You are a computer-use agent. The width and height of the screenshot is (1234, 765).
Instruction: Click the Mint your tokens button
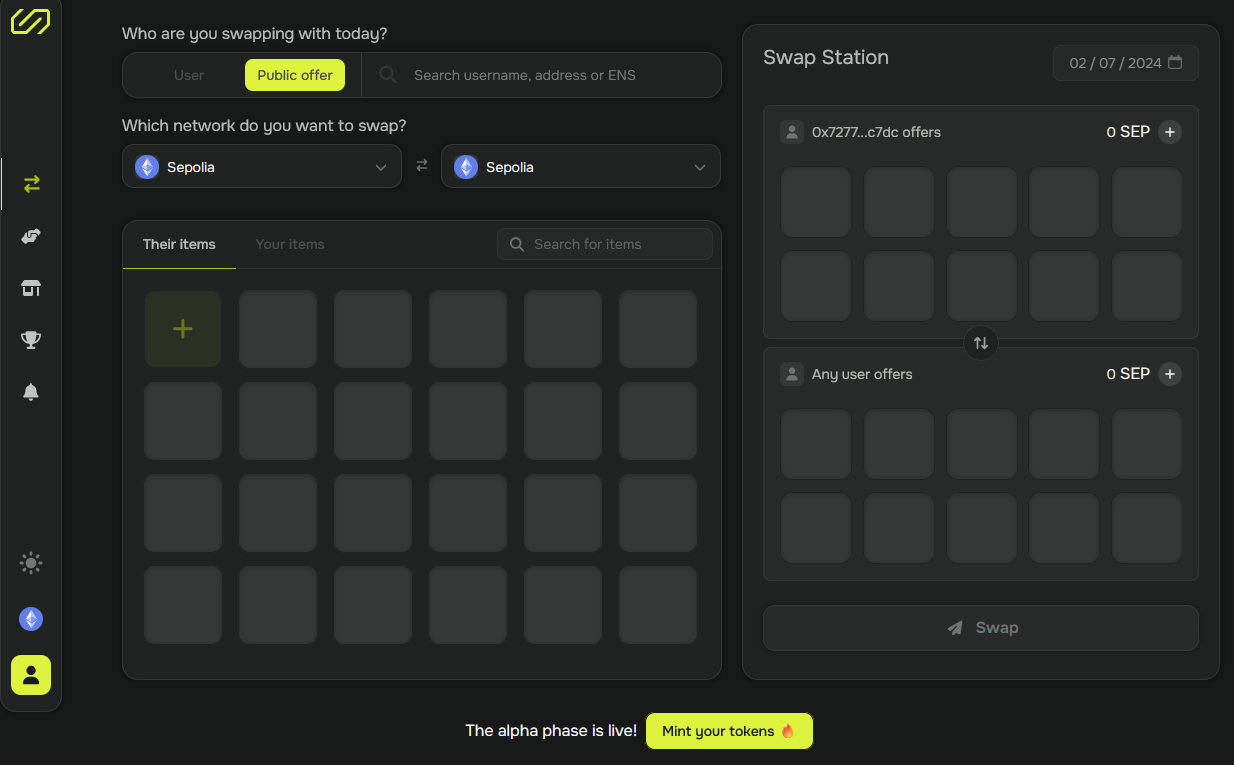tap(729, 731)
